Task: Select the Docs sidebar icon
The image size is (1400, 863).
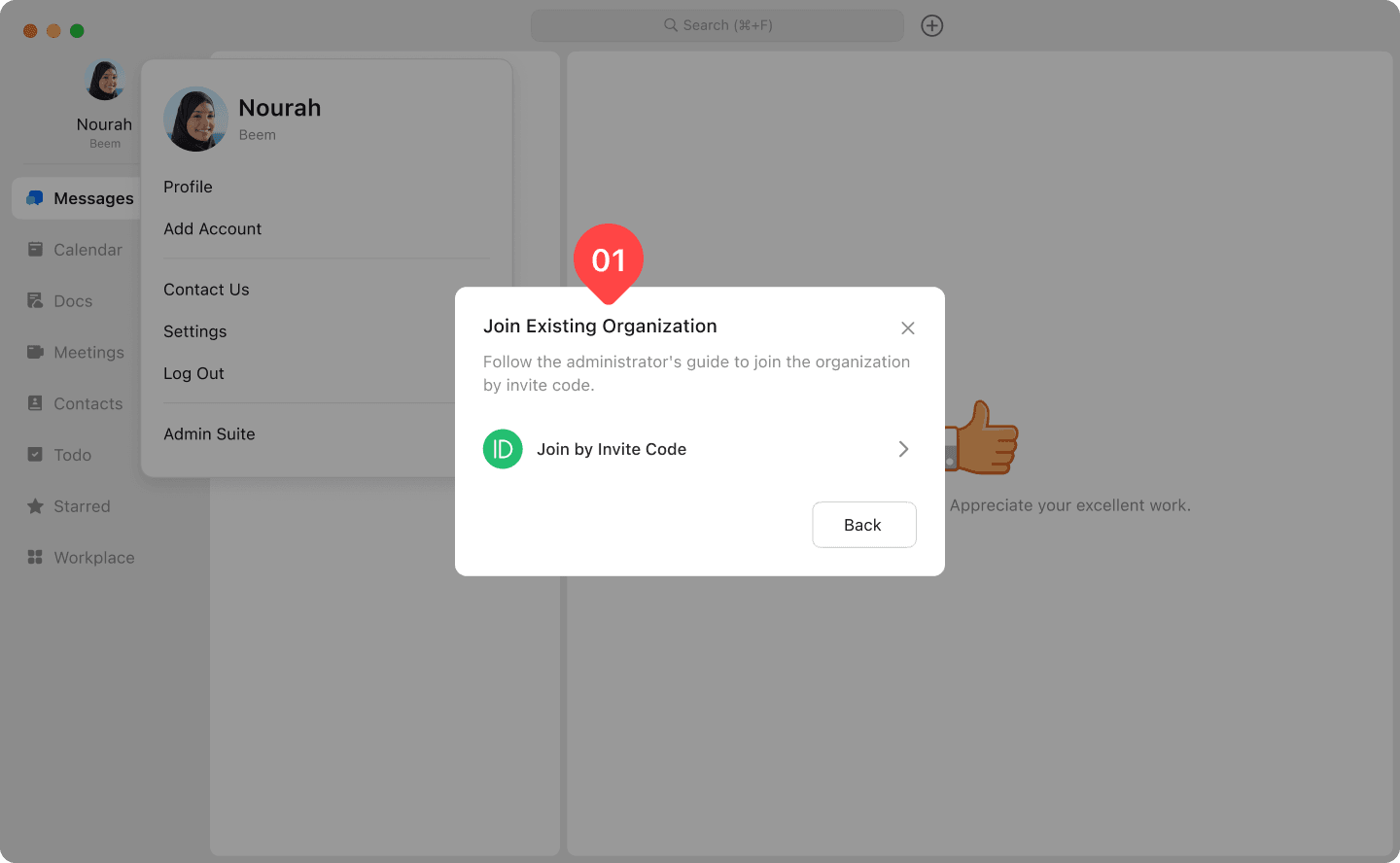Action: coord(35,301)
